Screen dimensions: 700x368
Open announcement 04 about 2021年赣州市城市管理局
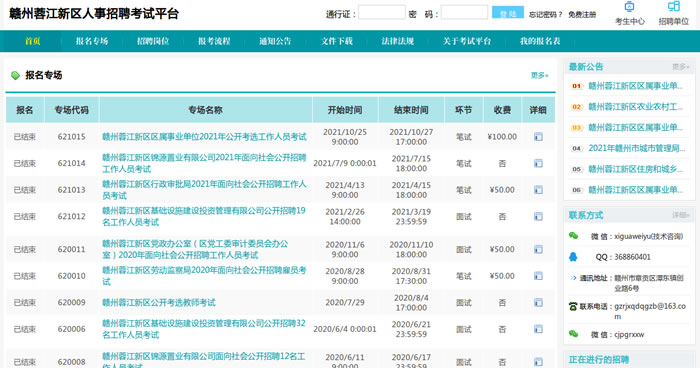point(636,148)
